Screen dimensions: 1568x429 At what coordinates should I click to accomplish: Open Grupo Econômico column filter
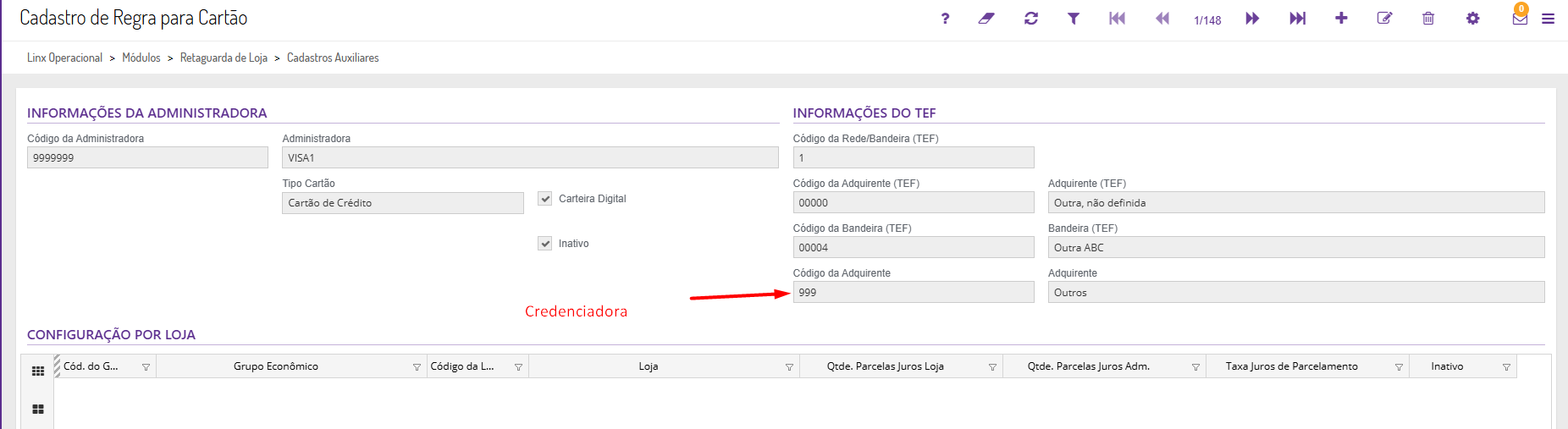tap(417, 367)
